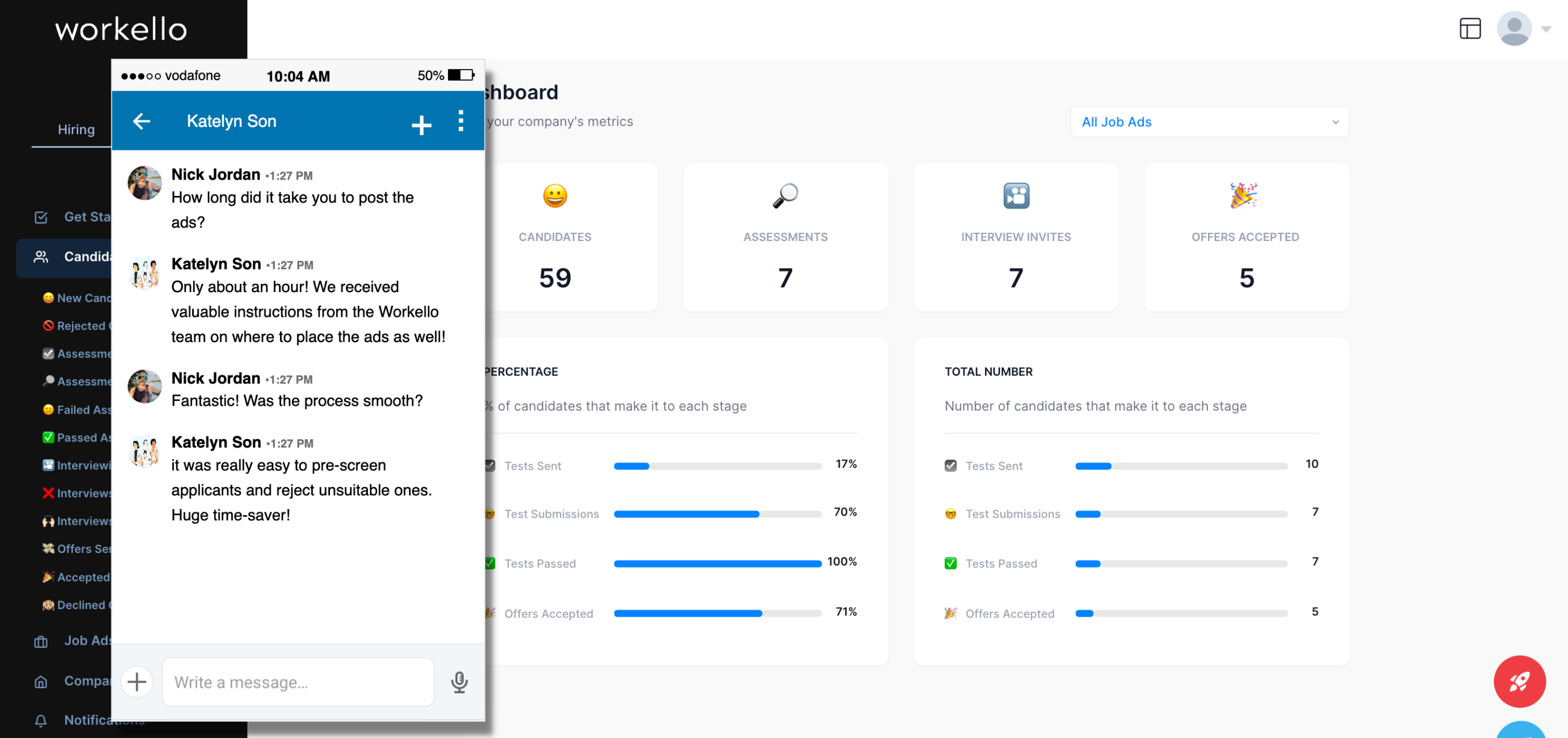
Task: Tap the round add-attachment plus button
Action: [137, 681]
